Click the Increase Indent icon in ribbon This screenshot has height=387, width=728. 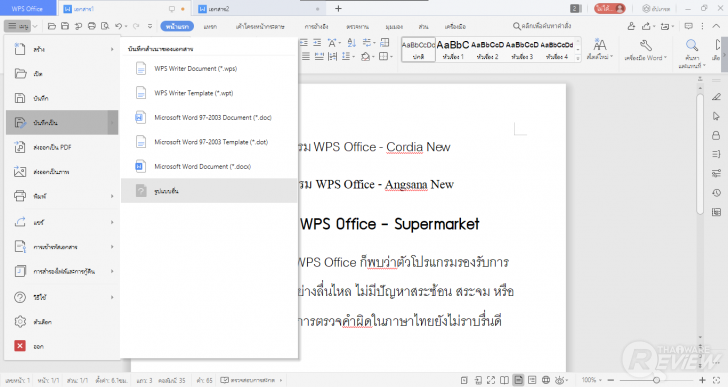[x=317, y=43]
